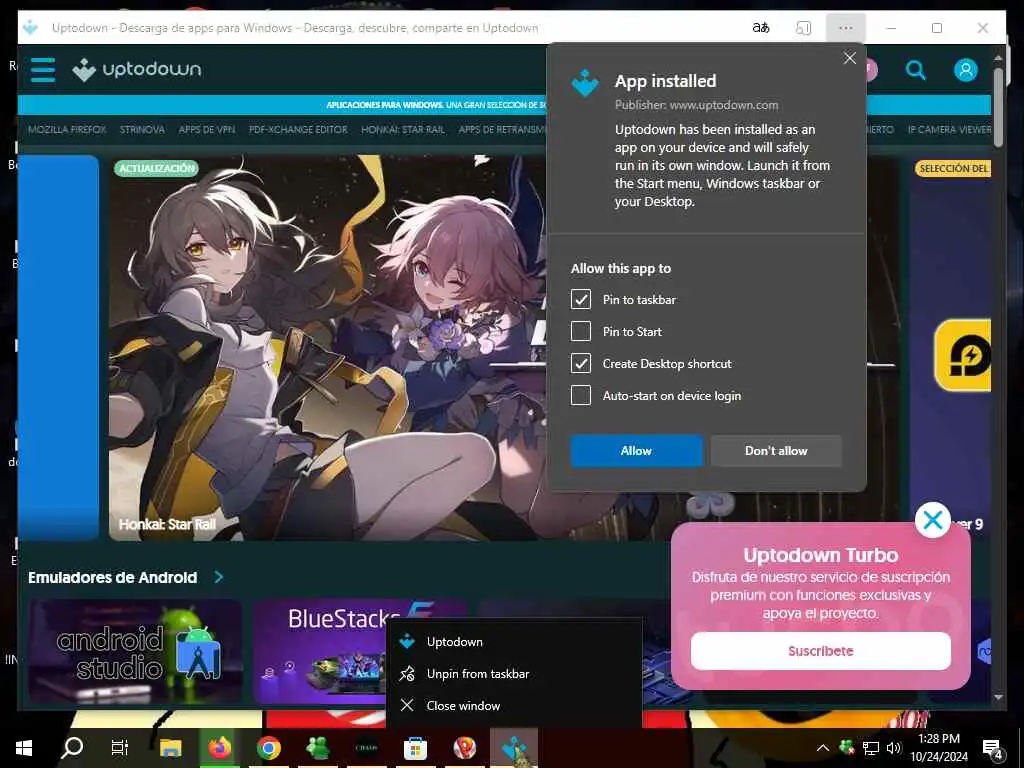Open the Apps de VPN link

[206, 129]
